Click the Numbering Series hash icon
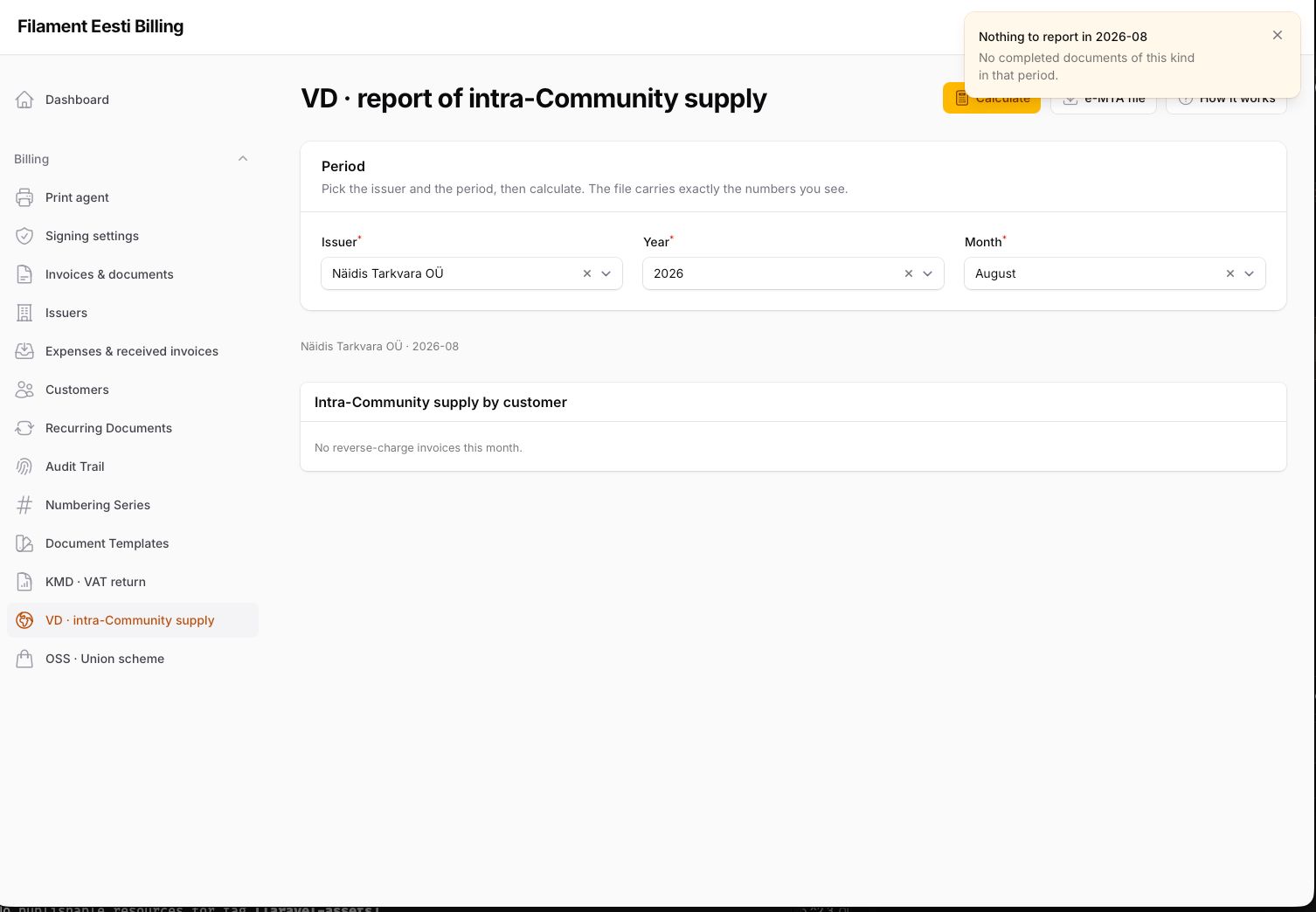This screenshot has height=912, width=1316. [x=24, y=505]
